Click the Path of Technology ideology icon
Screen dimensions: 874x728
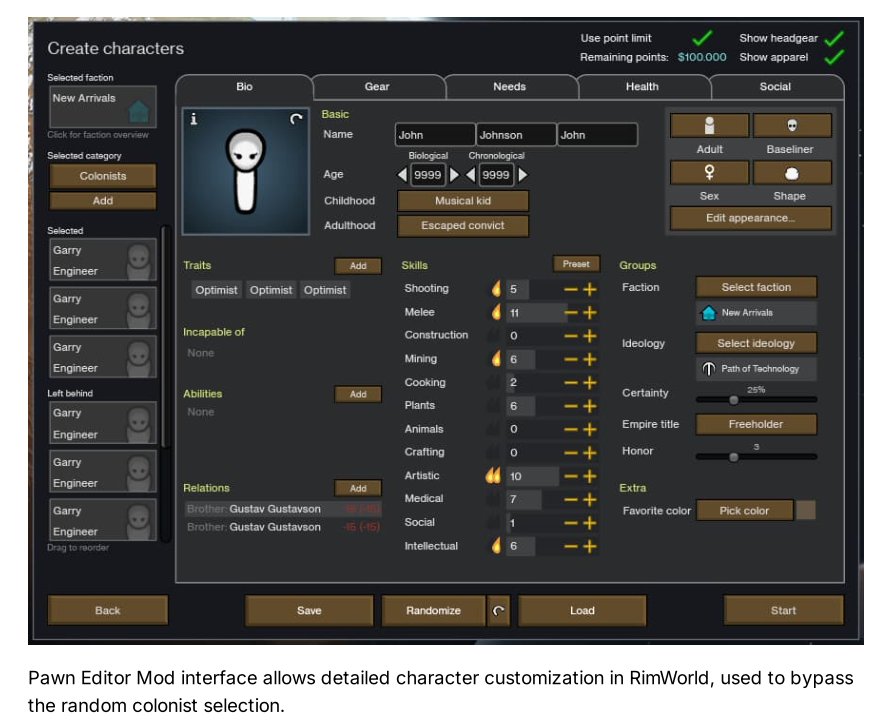708,368
